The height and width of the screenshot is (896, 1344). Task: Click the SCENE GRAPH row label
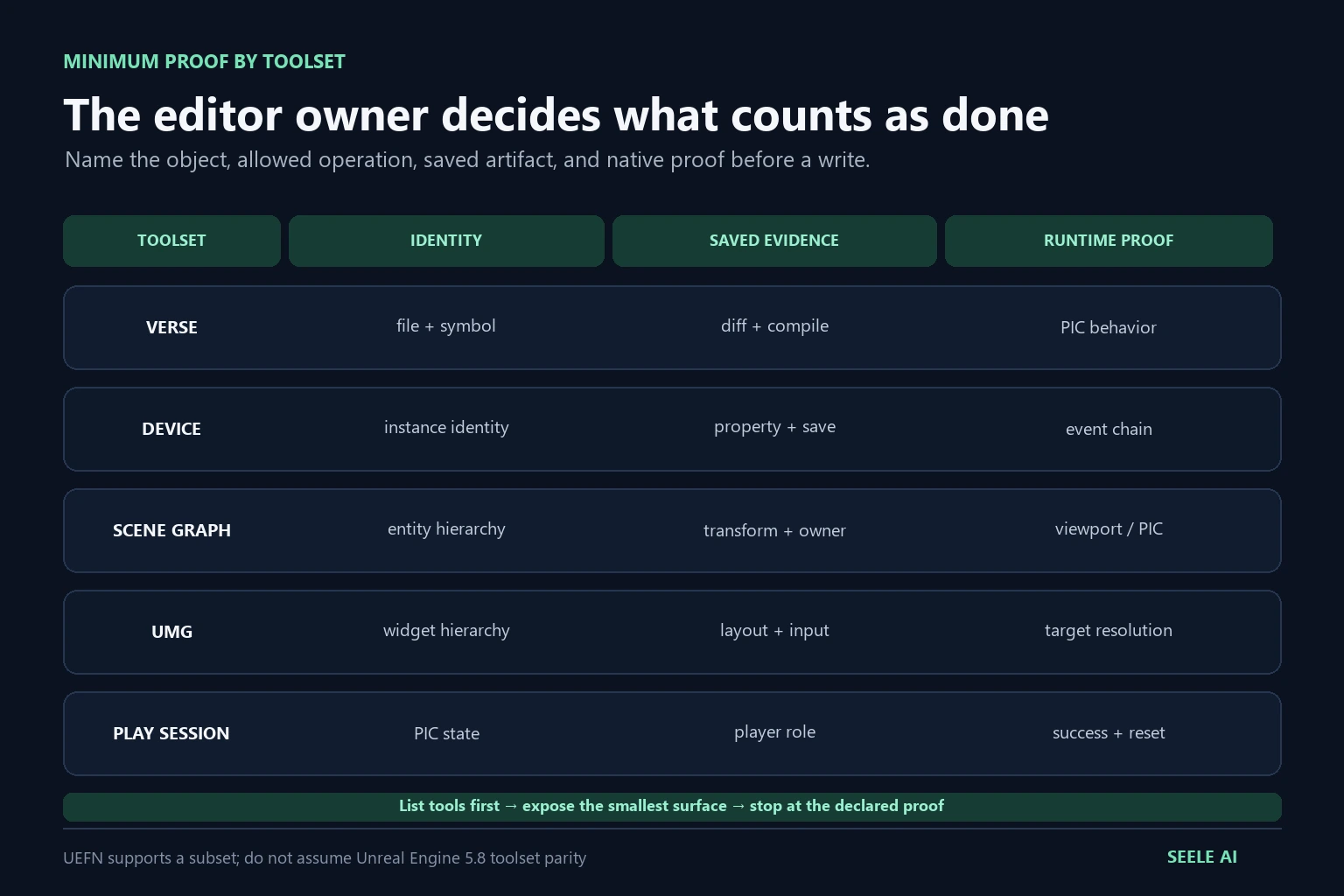coord(171,530)
